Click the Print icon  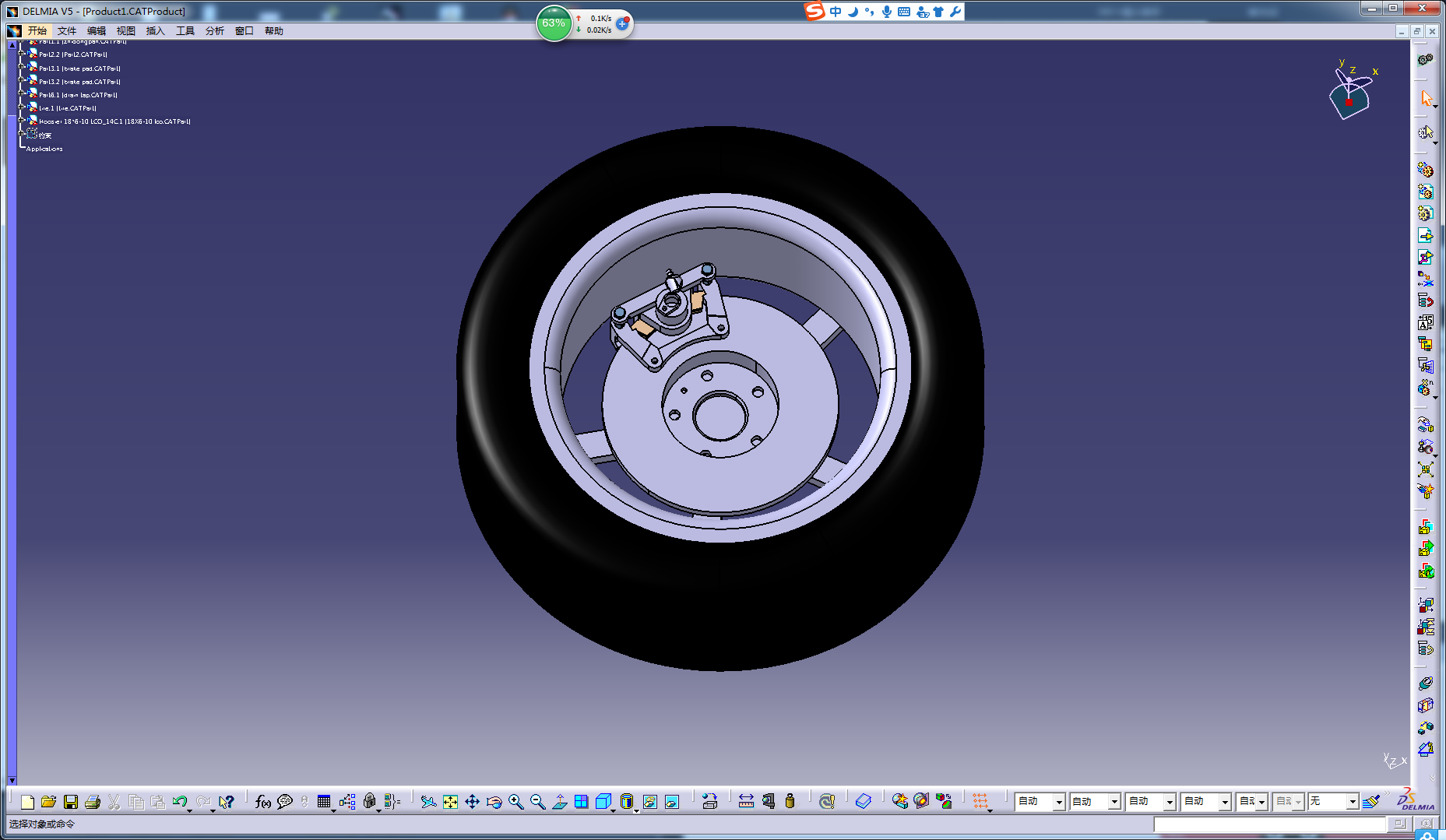pos(92,801)
